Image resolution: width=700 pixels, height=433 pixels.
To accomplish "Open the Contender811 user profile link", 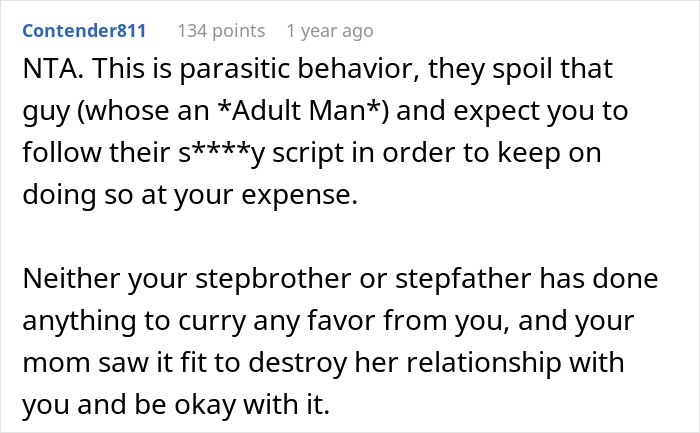I will click(x=84, y=31).
